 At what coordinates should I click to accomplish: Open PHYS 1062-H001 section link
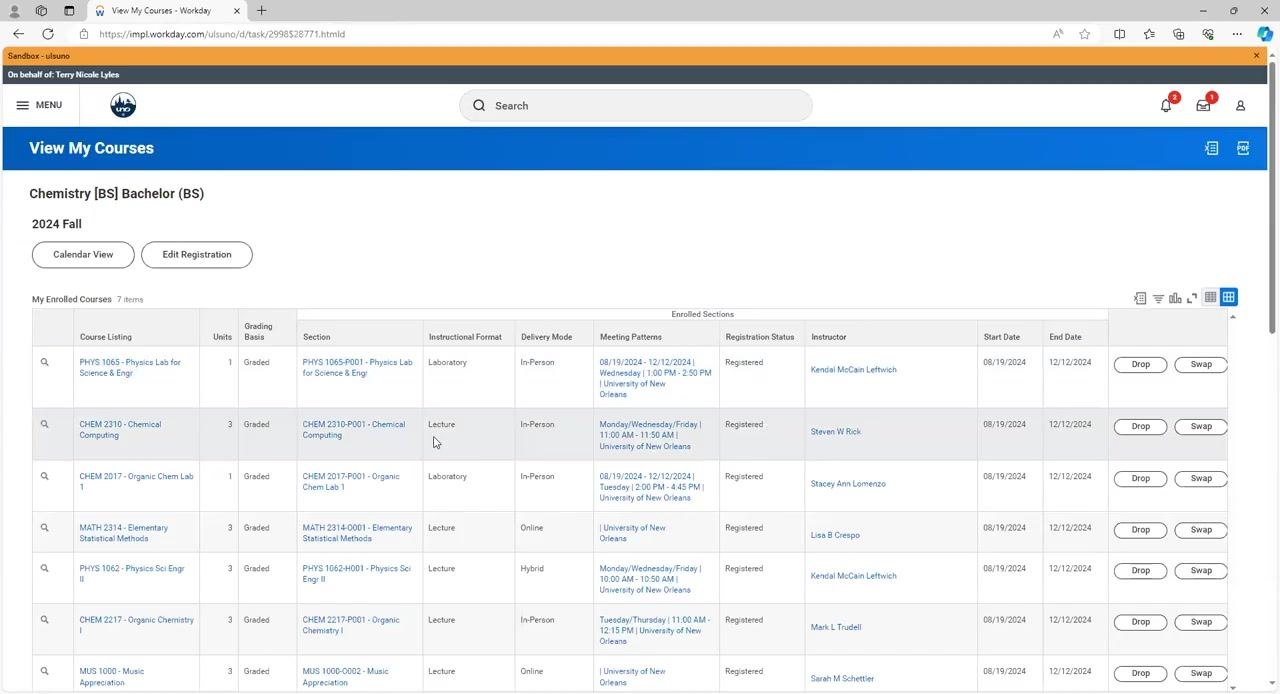[356, 573]
